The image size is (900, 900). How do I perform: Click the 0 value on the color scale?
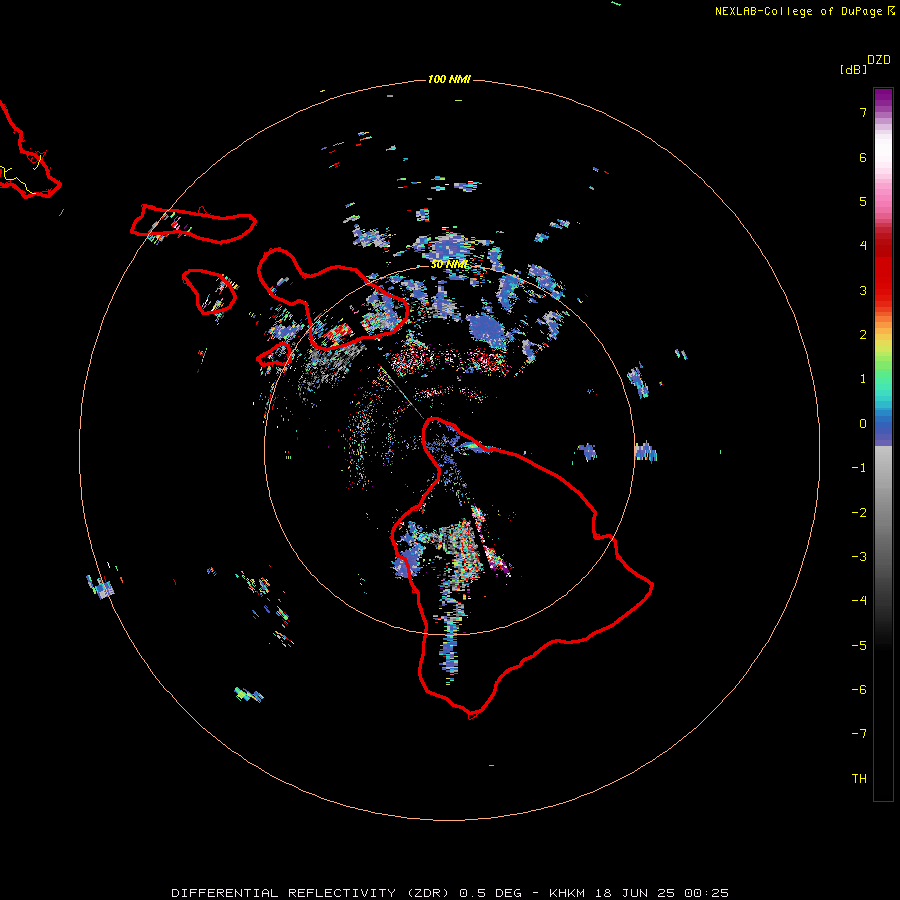tap(863, 424)
